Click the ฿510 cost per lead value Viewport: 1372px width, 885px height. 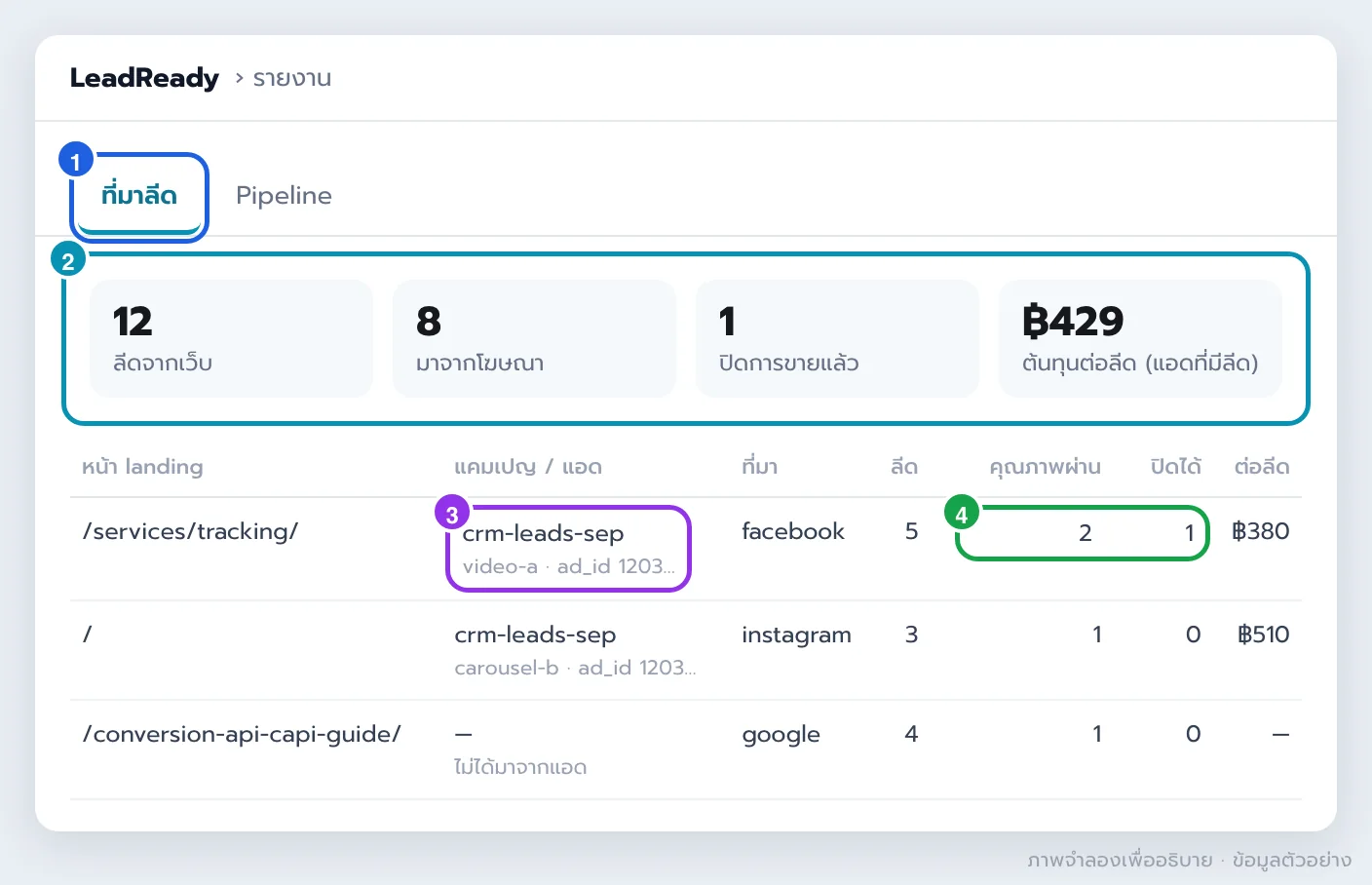pos(1263,635)
